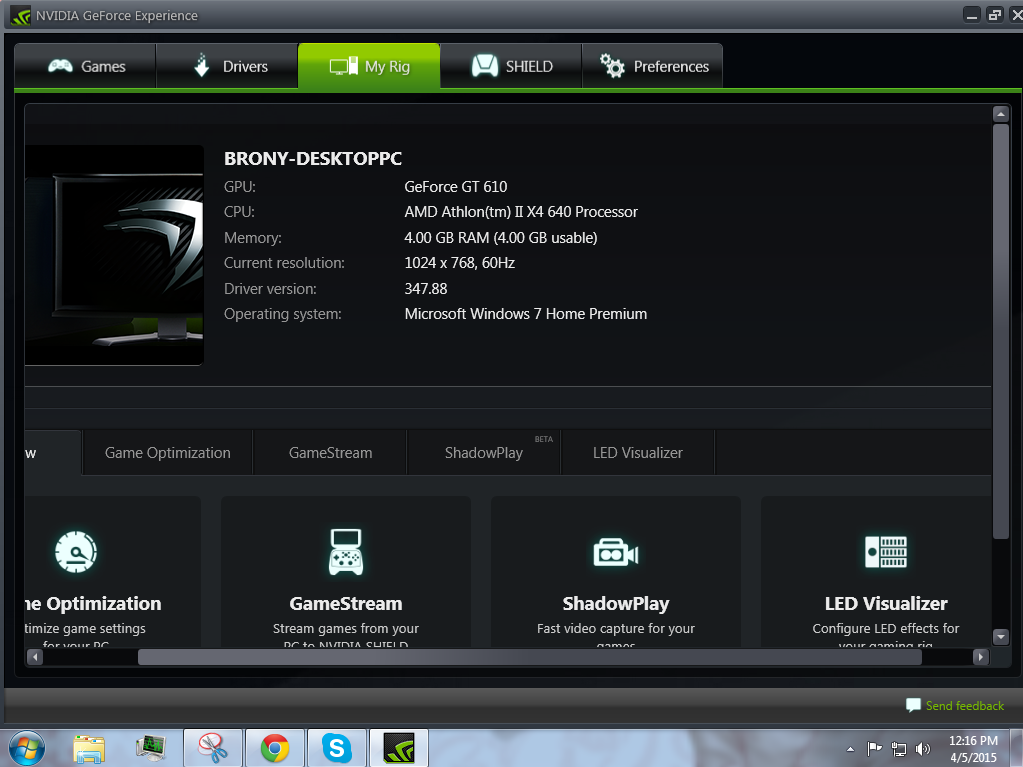
Task: Click the driver version 347.88 value
Action: [x=425, y=288]
